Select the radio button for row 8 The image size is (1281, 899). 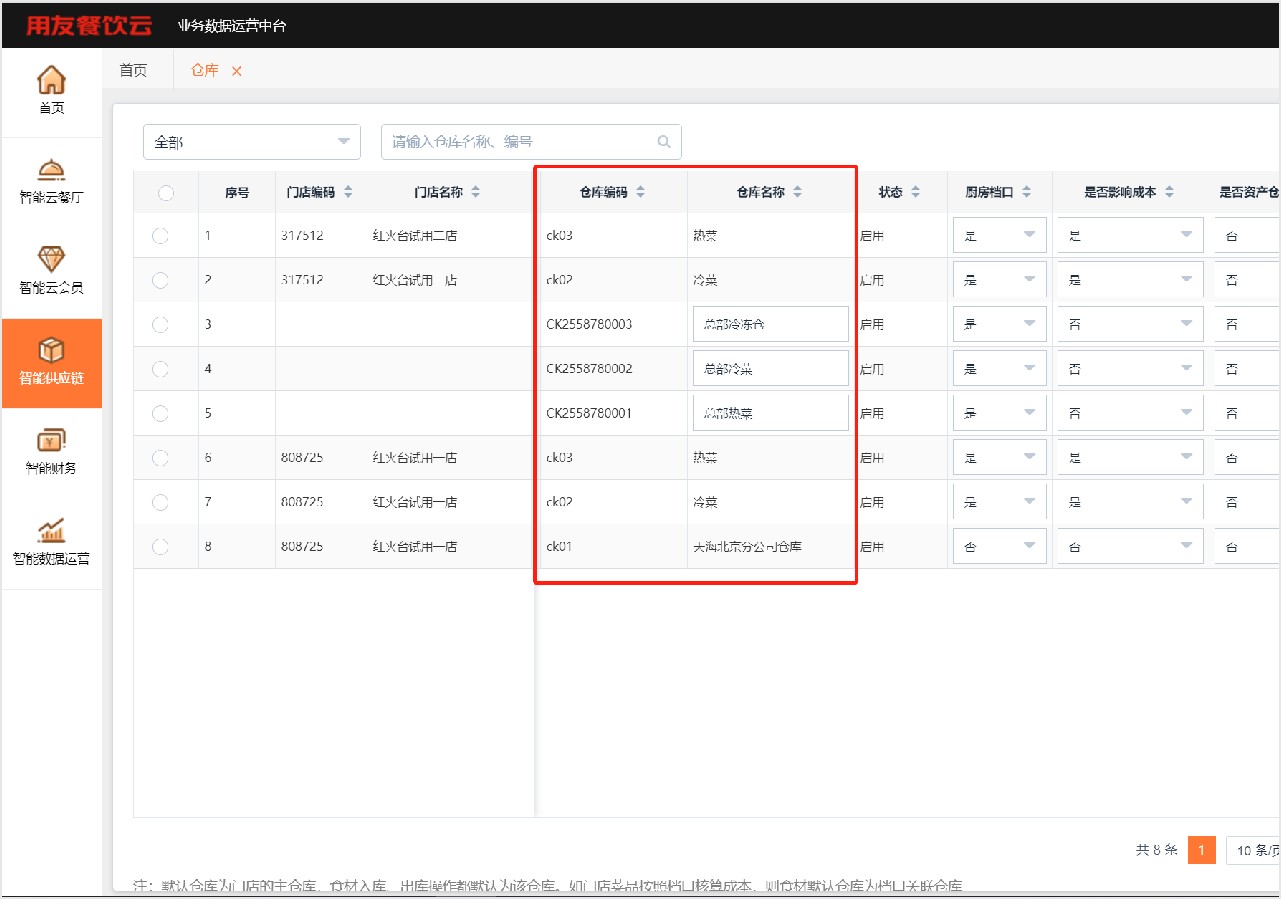coord(160,546)
